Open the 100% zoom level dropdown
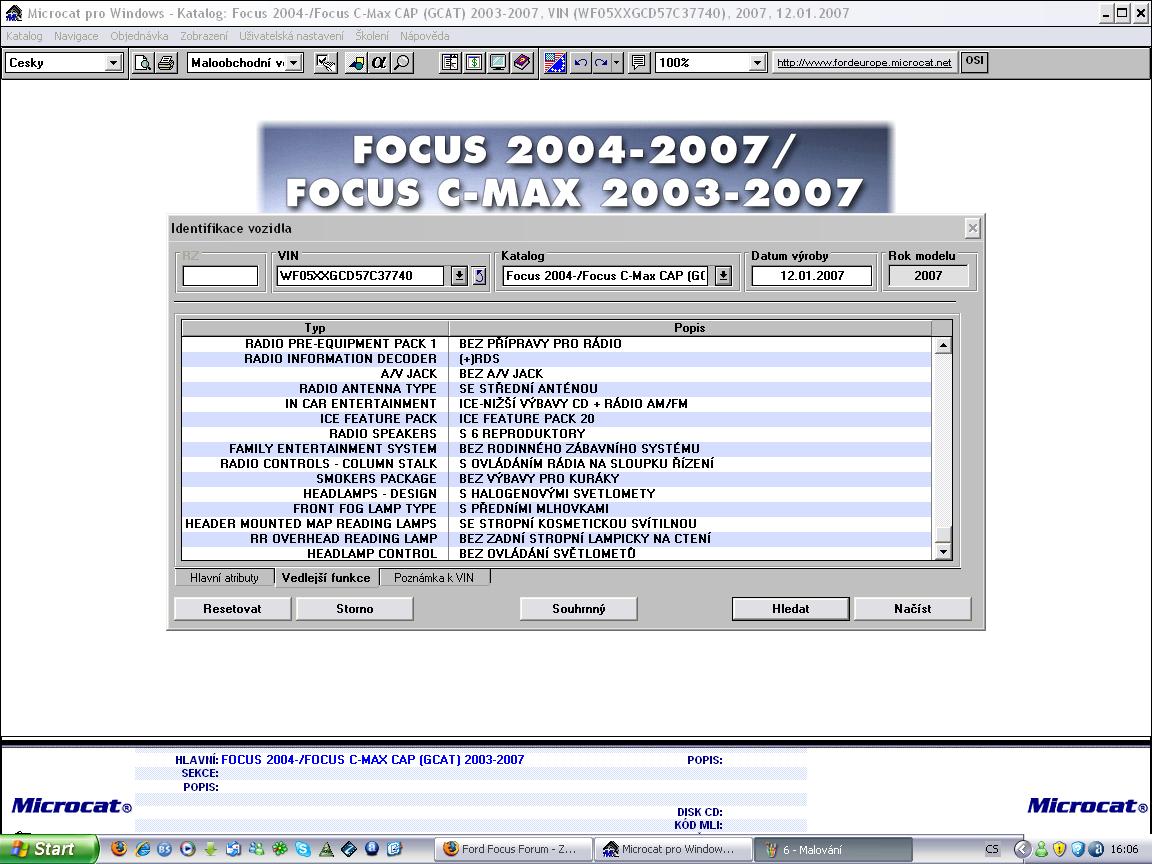 point(757,63)
